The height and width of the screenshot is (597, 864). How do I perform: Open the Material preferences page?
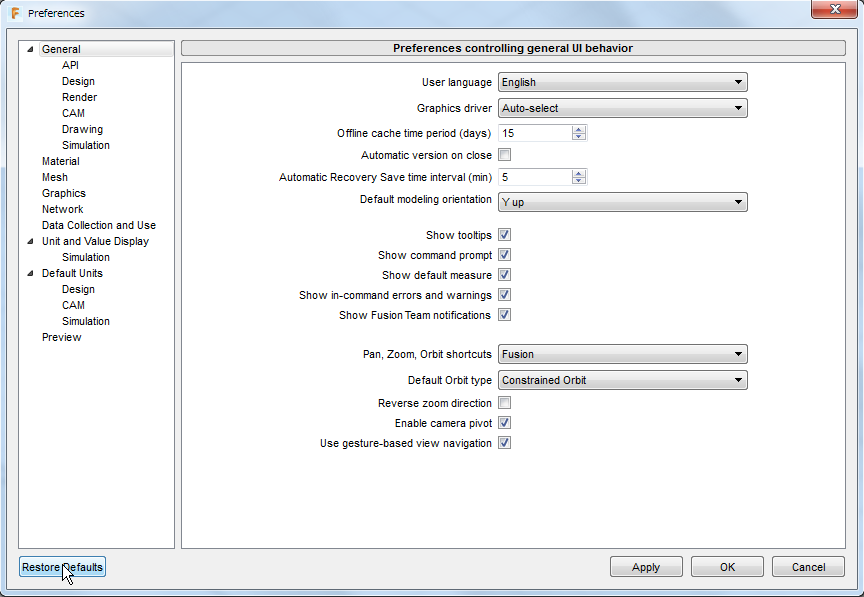click(60, 161)
